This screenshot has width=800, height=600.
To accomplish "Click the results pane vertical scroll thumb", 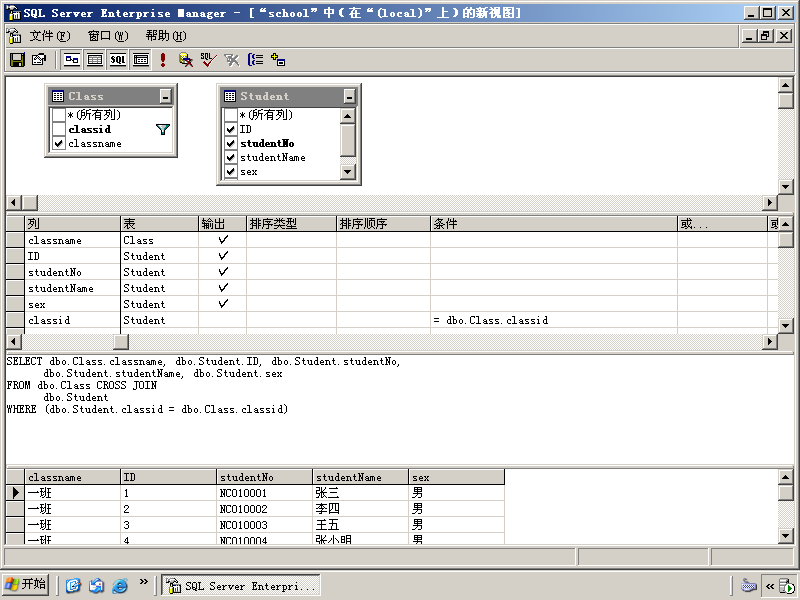I will (x=786, y=493).
